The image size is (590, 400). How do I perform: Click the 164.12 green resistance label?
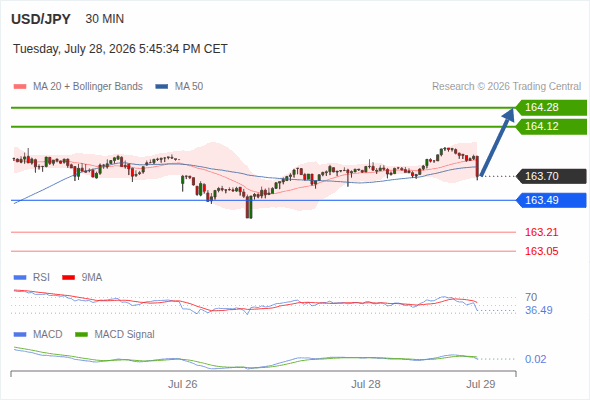click(x=551, y=126)
